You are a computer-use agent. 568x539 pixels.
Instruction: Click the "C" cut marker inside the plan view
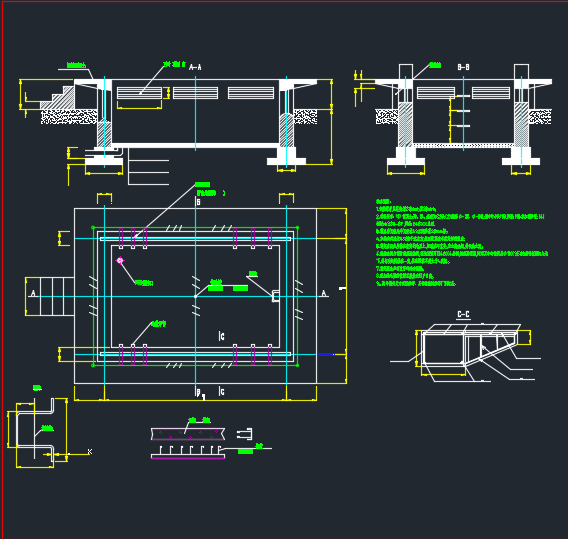(x=221, y=337)
